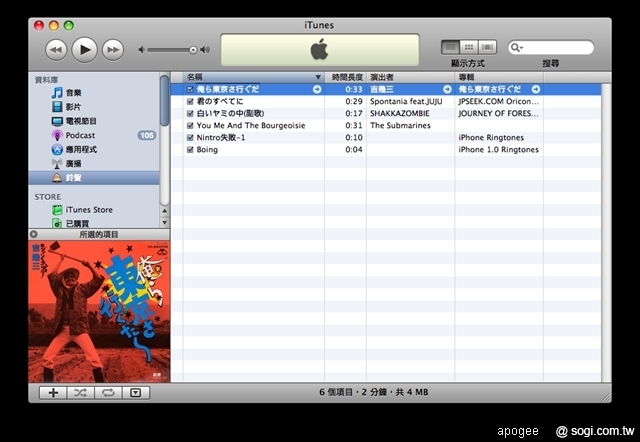The image size is (640, 442).
Task: Toggle checkbox for You Me And The Bourgeoisie
Action: coord(190,126)
